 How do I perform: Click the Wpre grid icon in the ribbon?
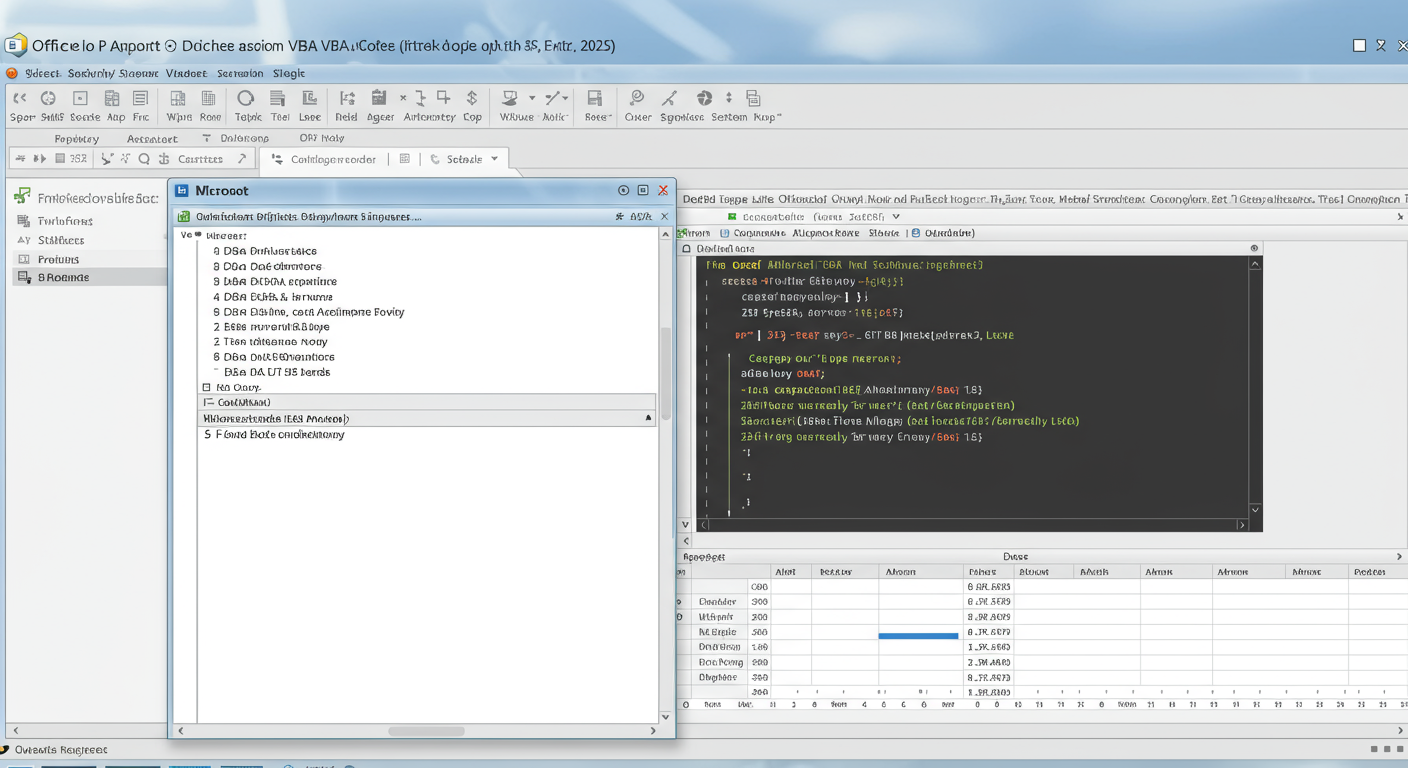178,99
